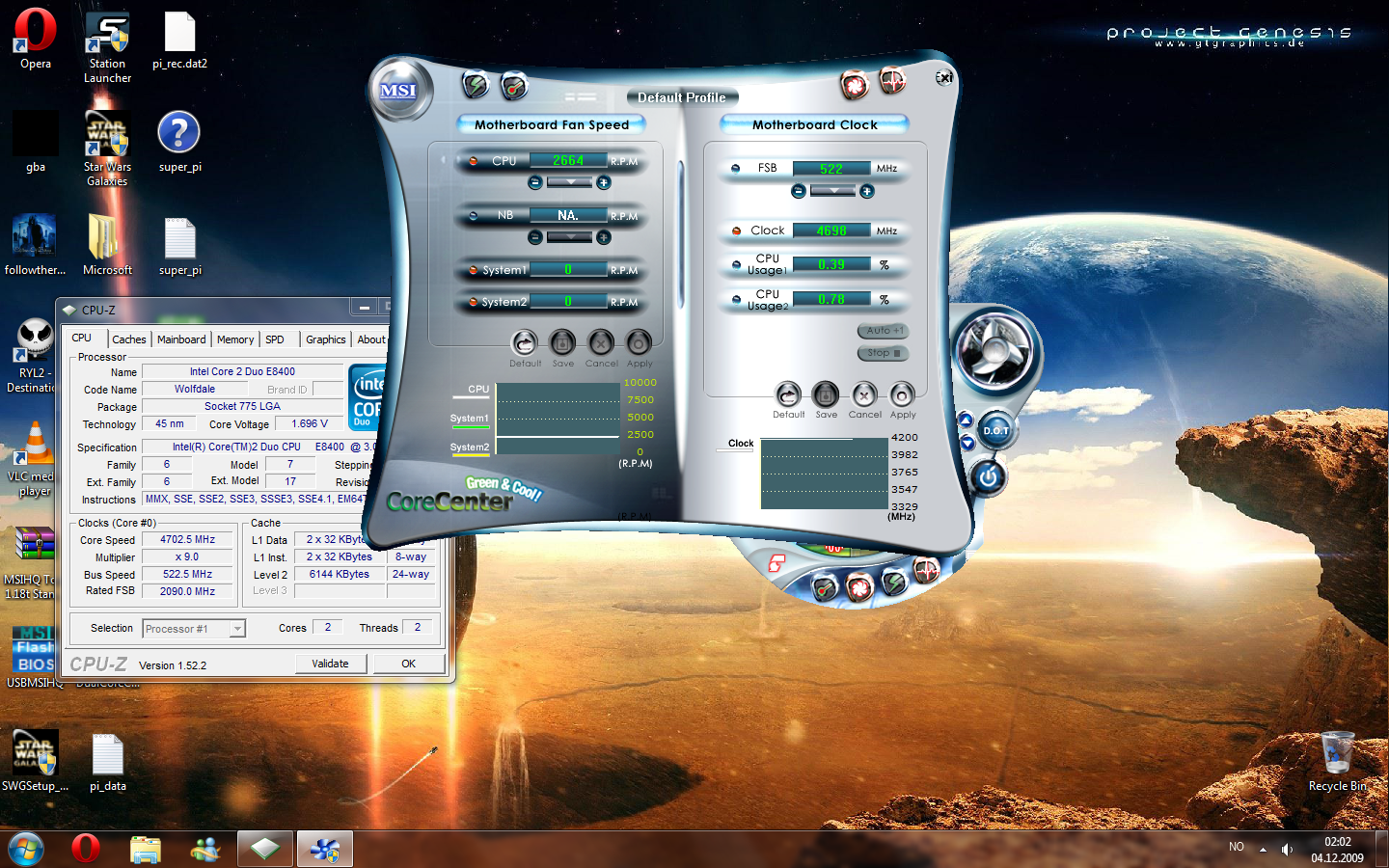Decrease CPU fan speed with minus button

[535, 182]
